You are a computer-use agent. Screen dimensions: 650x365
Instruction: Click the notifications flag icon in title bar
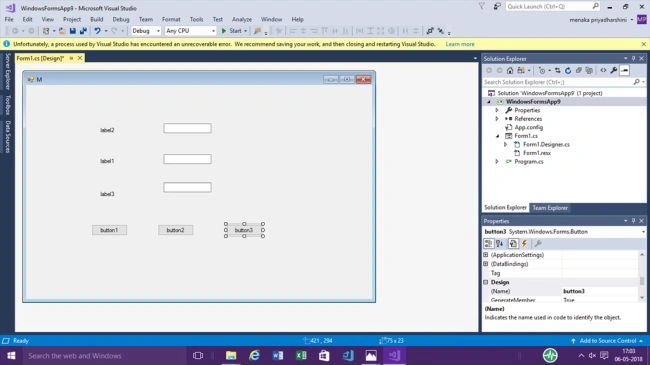482,6
